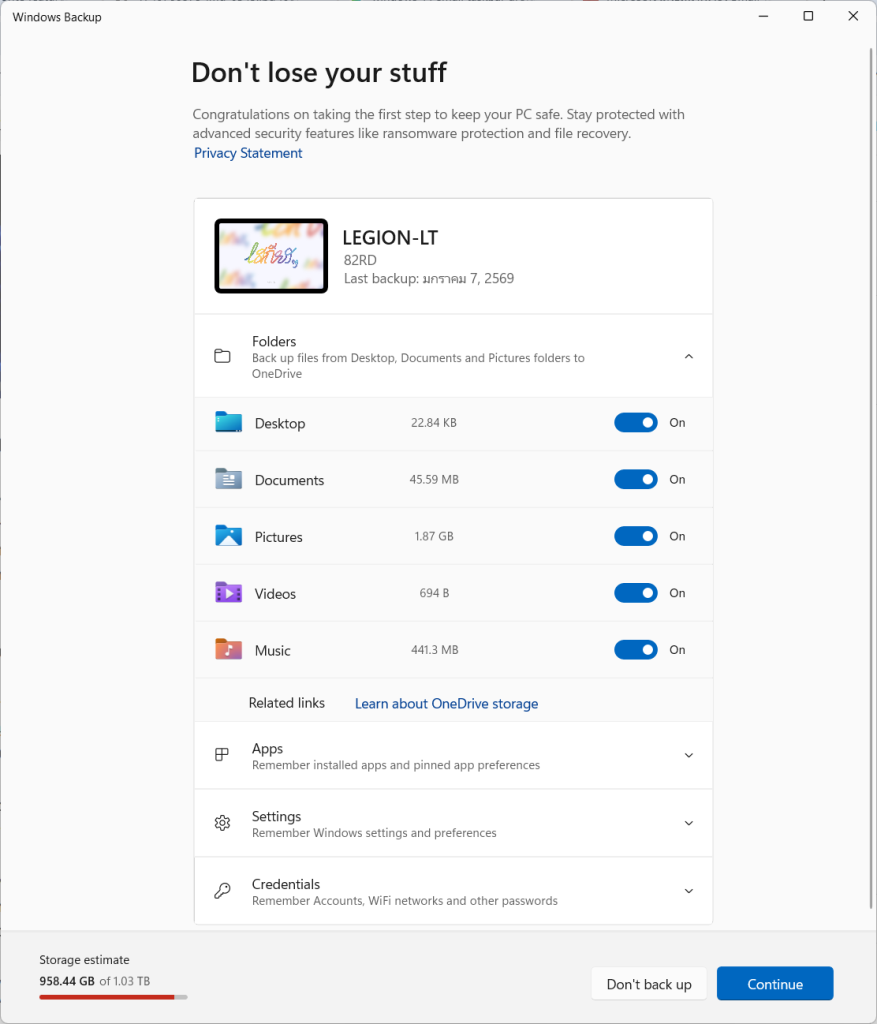This screenshot has height=1024, width=877.
Task: Click the Credentials key icon
Action: [x=222, y=891]
